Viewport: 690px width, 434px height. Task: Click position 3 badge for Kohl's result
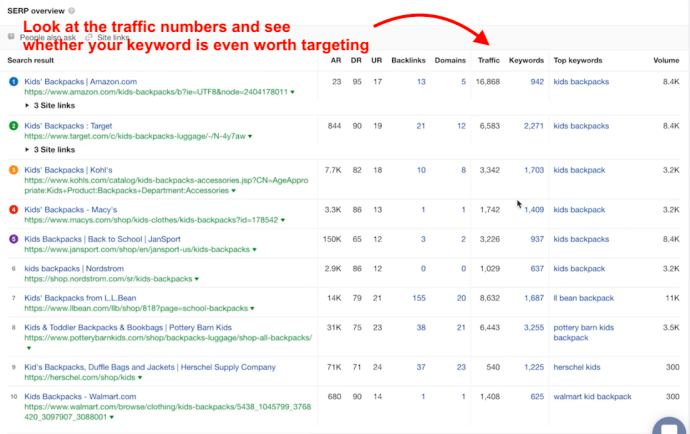click(x=14, y=170)
